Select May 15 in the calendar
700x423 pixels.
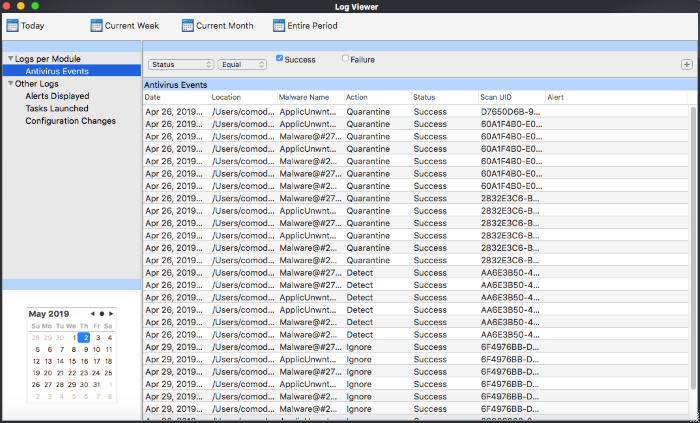click(x=72, y=361)
